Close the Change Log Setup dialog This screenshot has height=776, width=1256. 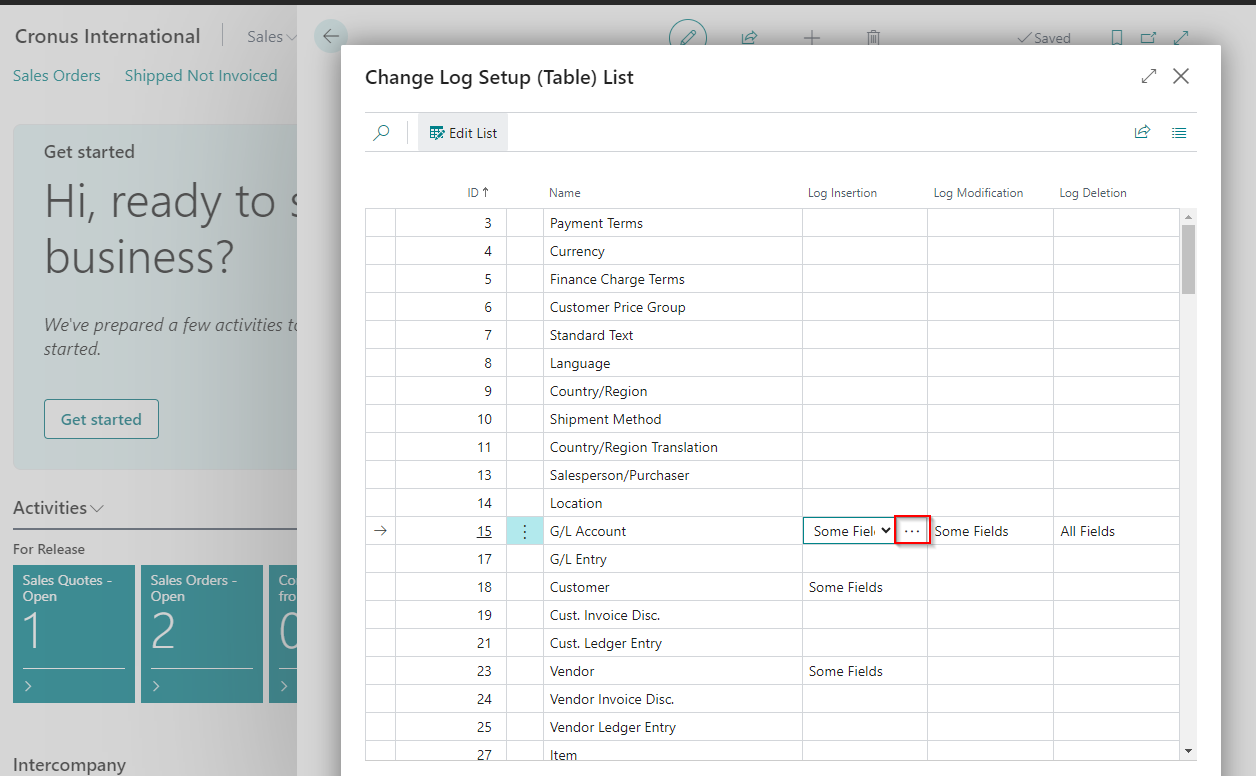tap(1181, 76)
